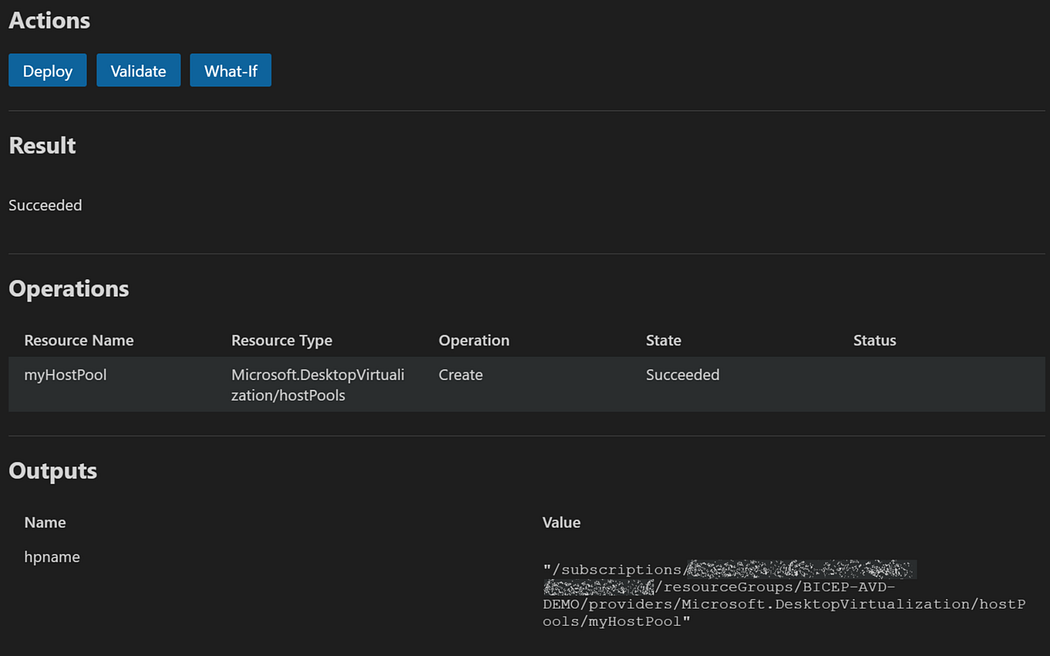Click the Succeeded state cell in Operations
Viewport: 1050px width, 656px height.
[x=683, y=375]
